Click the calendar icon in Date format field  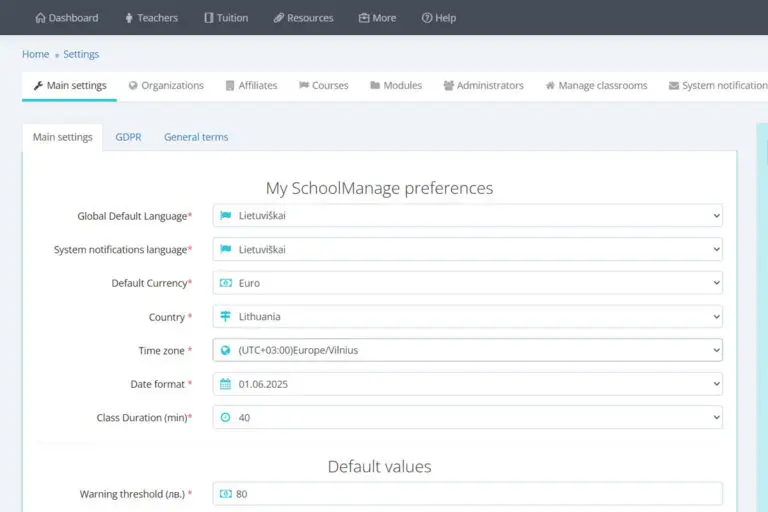coord(225,384)
